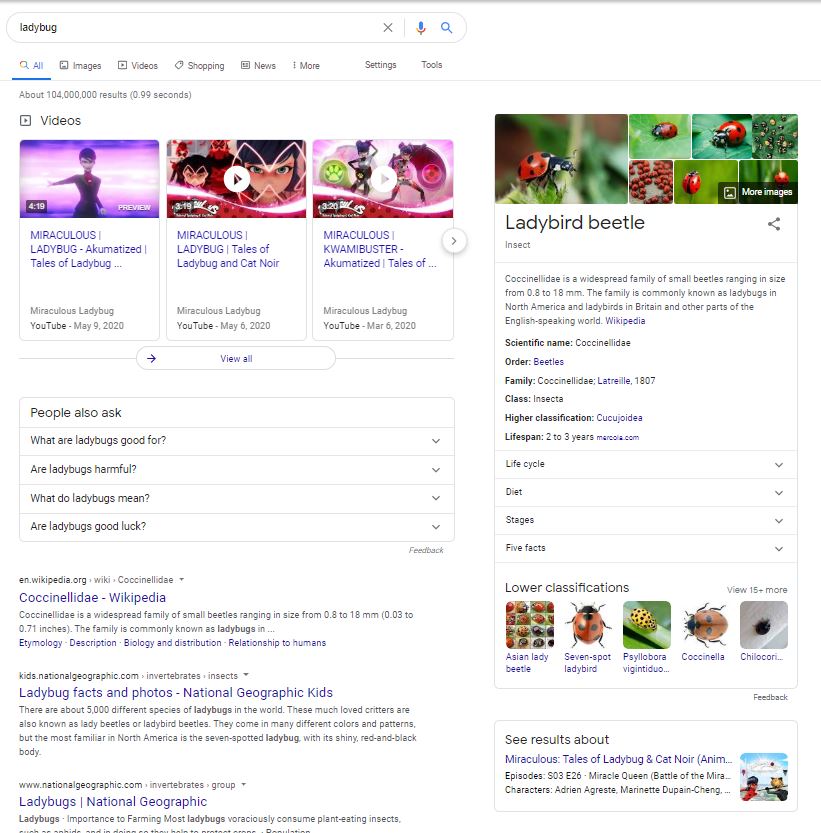The image size is (821, 833).
Task: Open Miraculous: Tales of Ladybug & Cat Noir link
Action: pyautogui.click(x=619, y=760)
